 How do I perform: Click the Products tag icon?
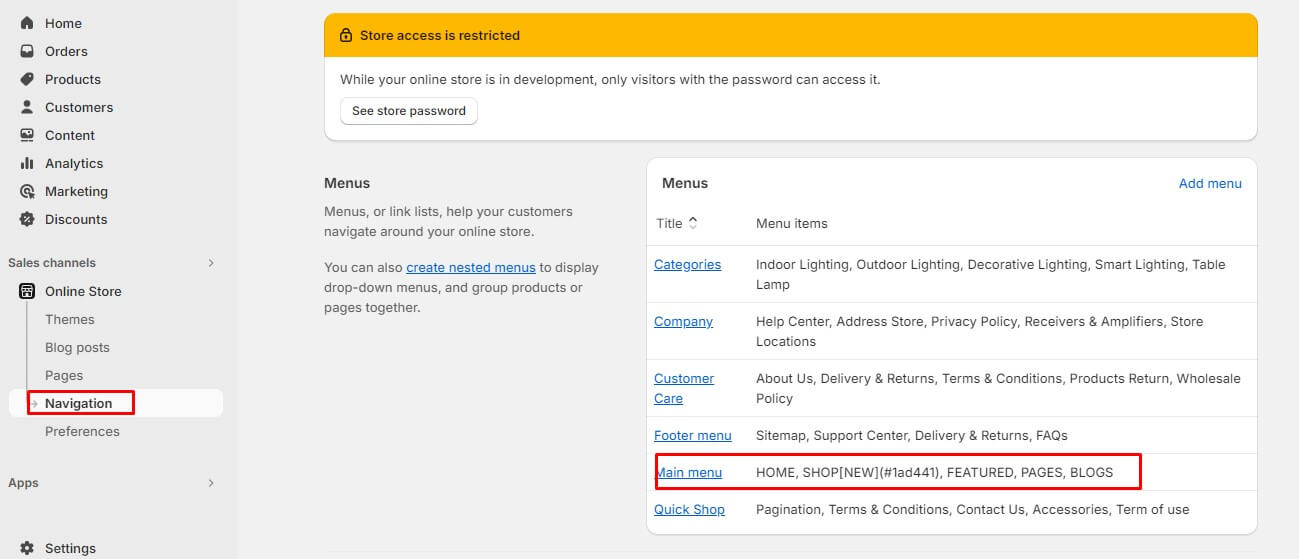[x=27, y=79]
